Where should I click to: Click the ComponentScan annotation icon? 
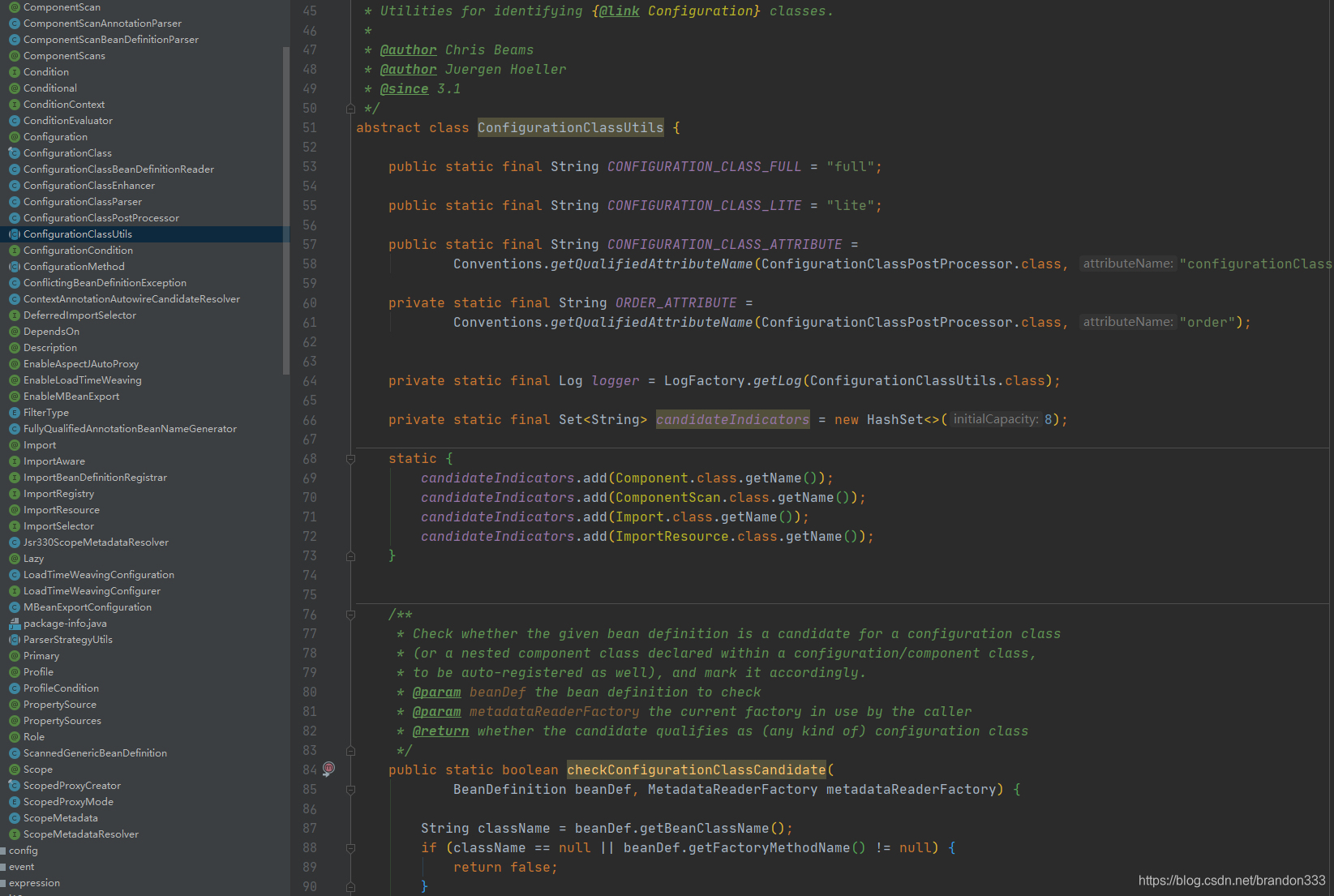pyautogui.click(x=14, y=7)
